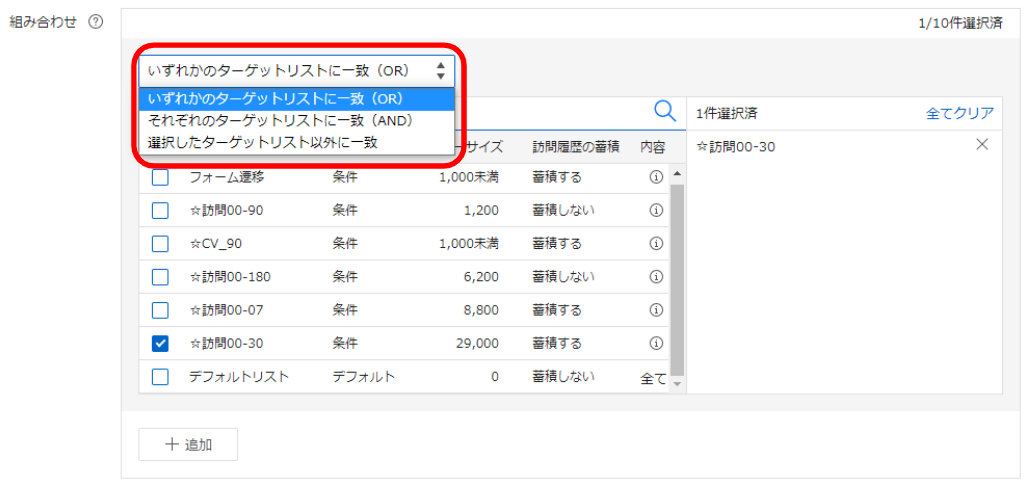
Task: Choose それぞれのターゲットリストに一致（AND） option
Action: (280, 120)
